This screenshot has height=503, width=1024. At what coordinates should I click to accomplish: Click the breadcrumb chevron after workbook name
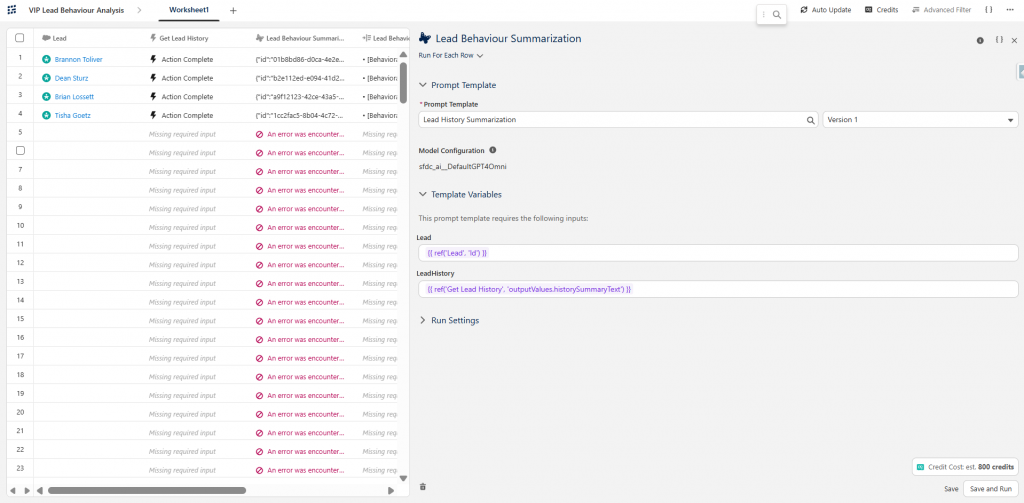(139, 10)
